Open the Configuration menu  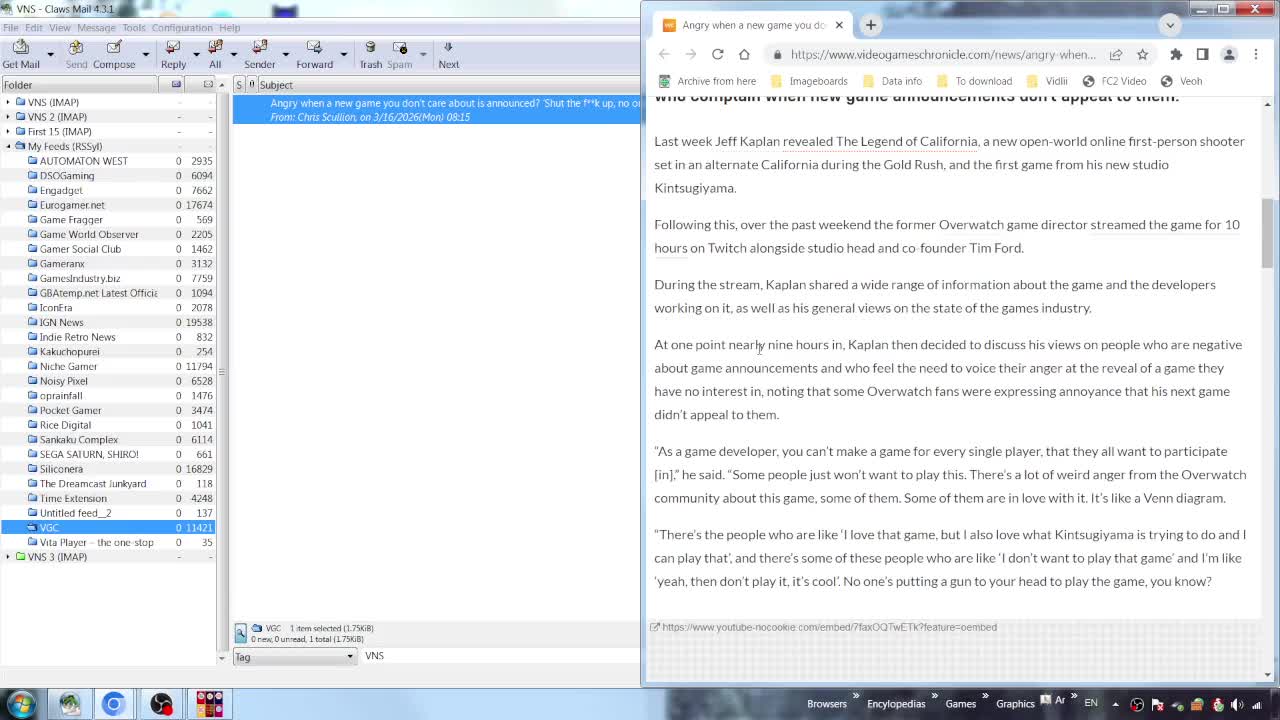(181, 28)
